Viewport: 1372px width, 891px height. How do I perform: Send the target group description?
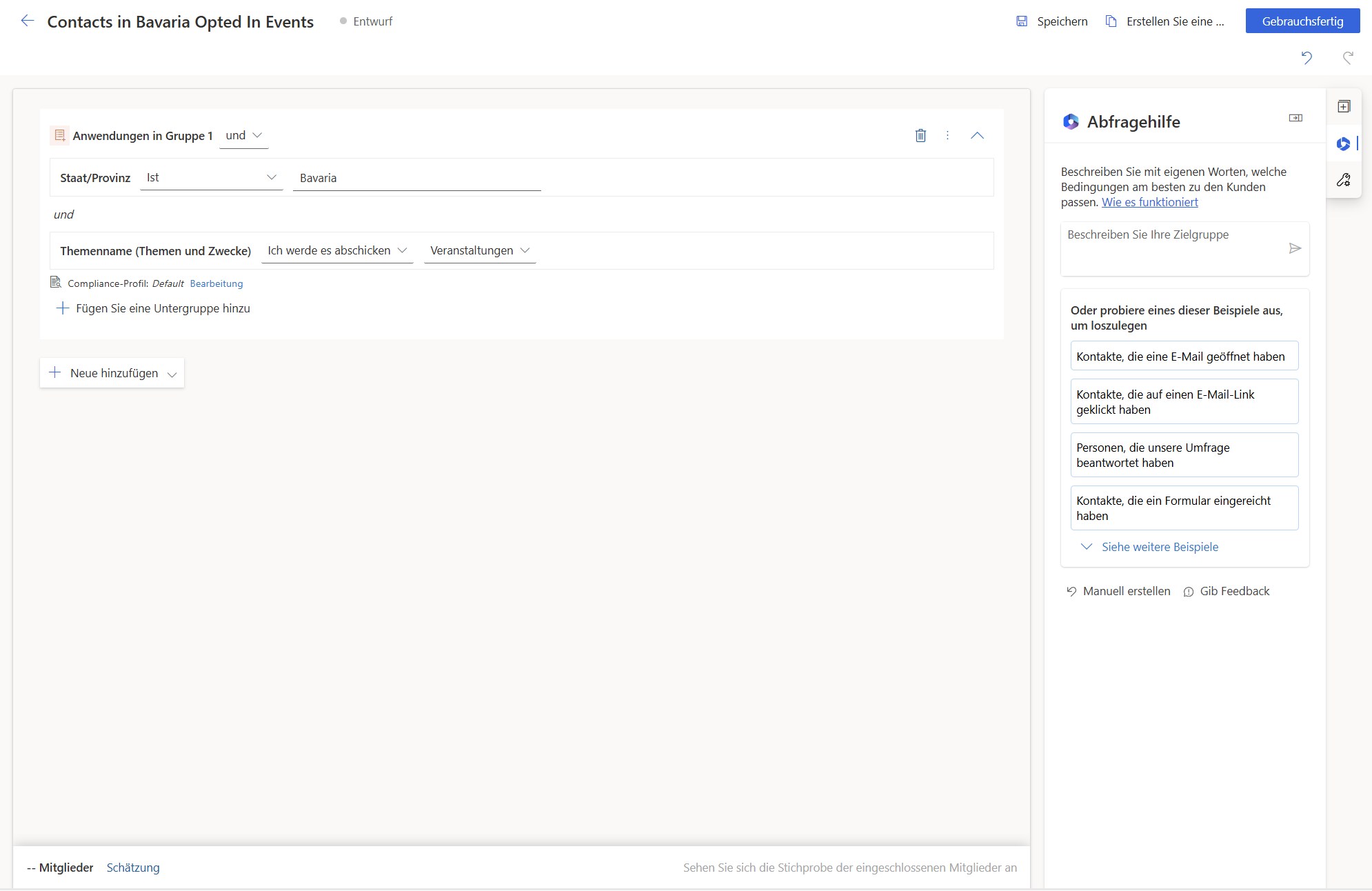click(x=1295, y=248)
